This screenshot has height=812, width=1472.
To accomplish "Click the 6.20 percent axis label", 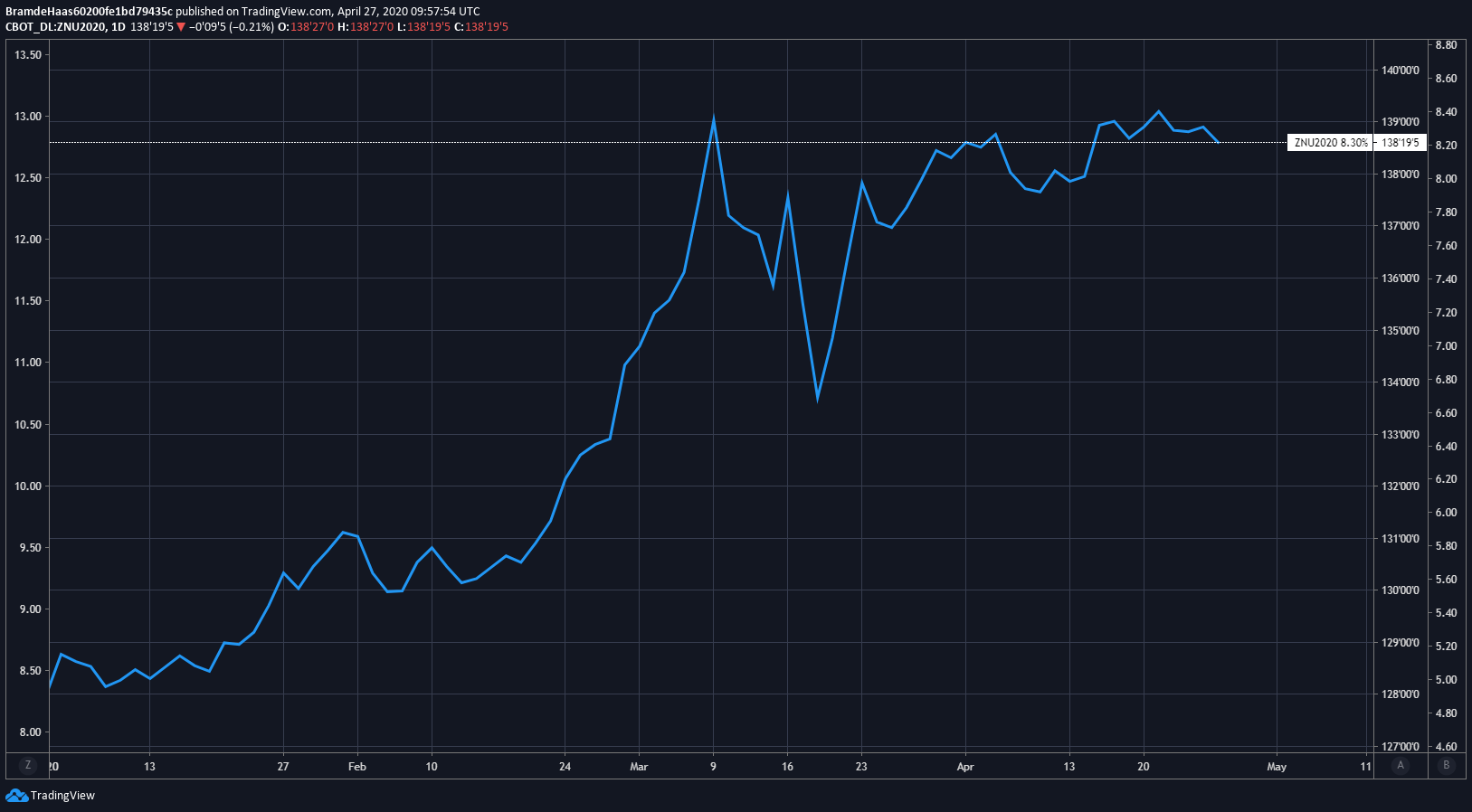I will (x=1446, y=479).
